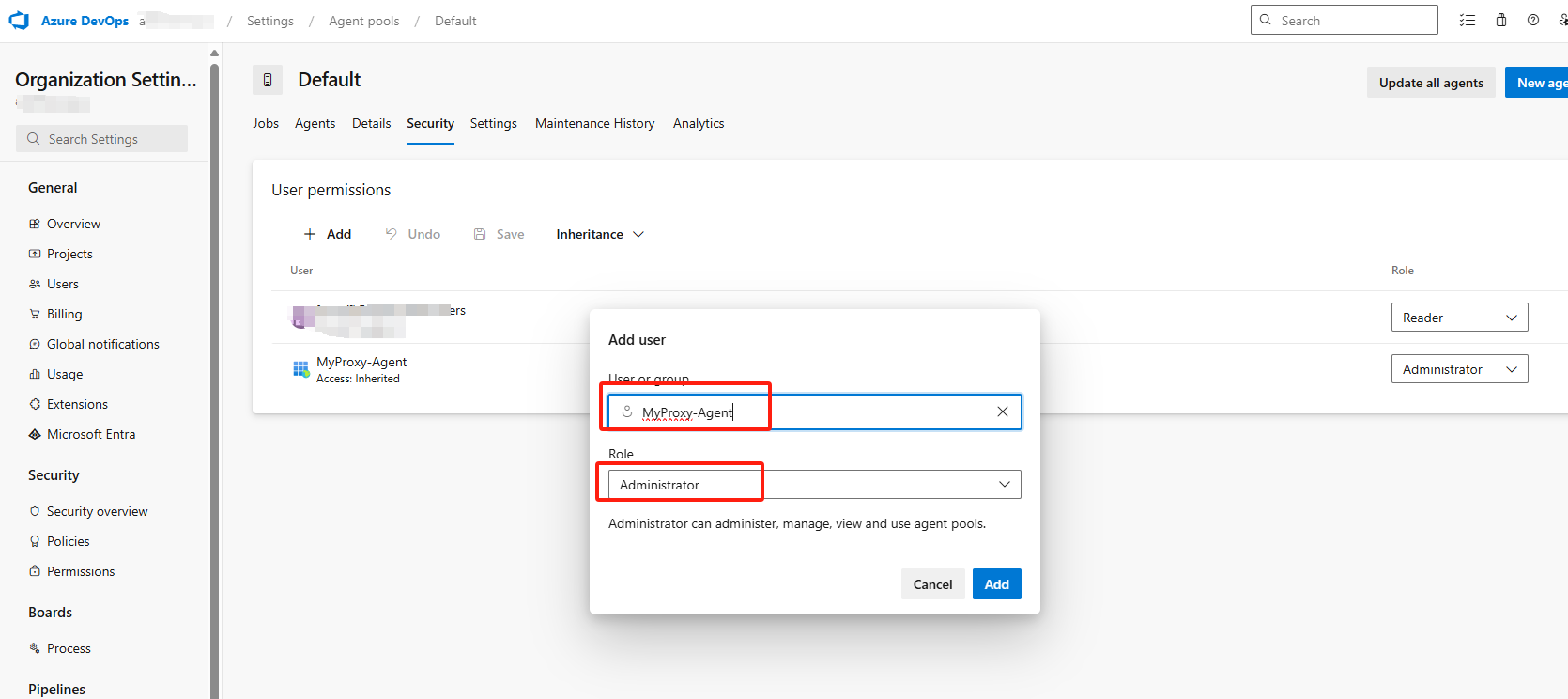This screenshot has height=699, width=1568.
Task: Switch to the Jobs tab
Action: tap(266, 123)
